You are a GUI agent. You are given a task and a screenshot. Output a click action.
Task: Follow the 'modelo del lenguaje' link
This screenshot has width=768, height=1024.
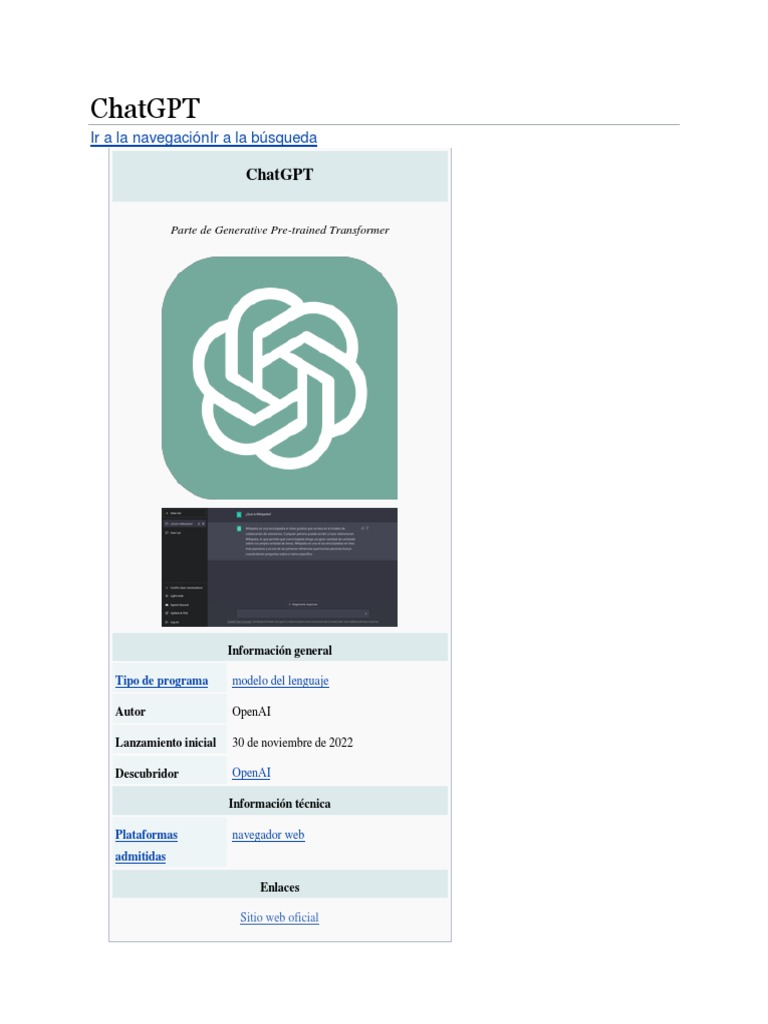280,680
